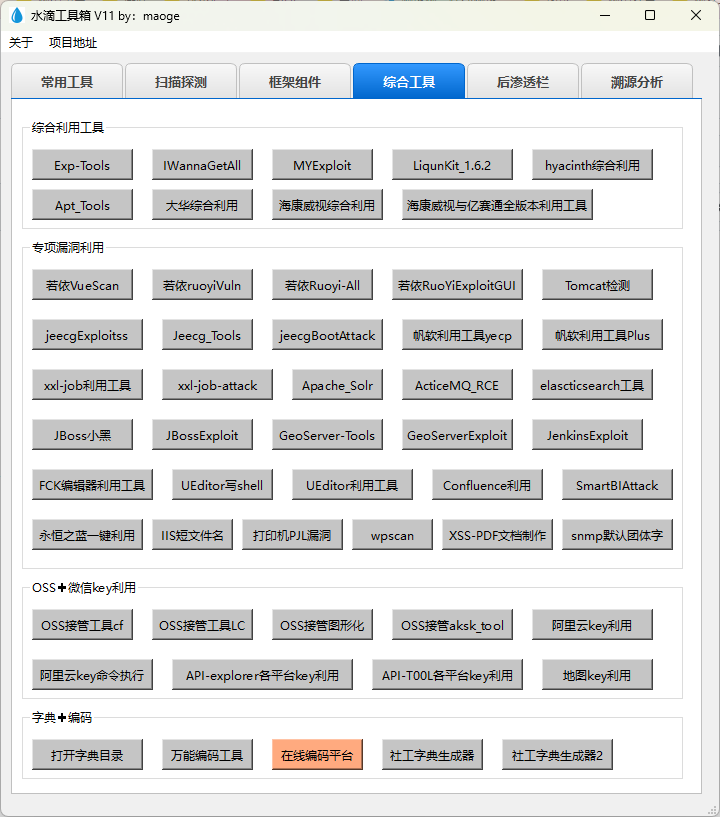Launch MYExploit
Viewport: 720px width, 817px height.
click(322, 165)
